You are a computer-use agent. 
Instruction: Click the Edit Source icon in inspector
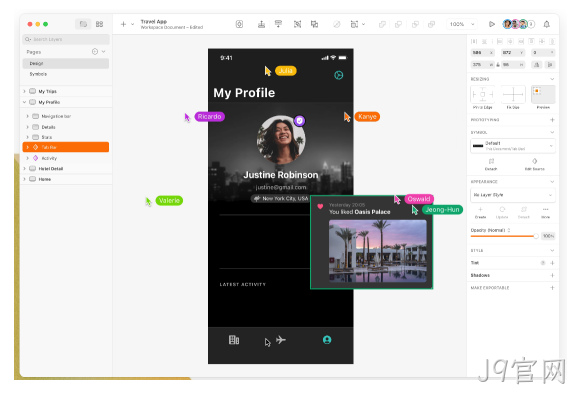coord(534,161)
